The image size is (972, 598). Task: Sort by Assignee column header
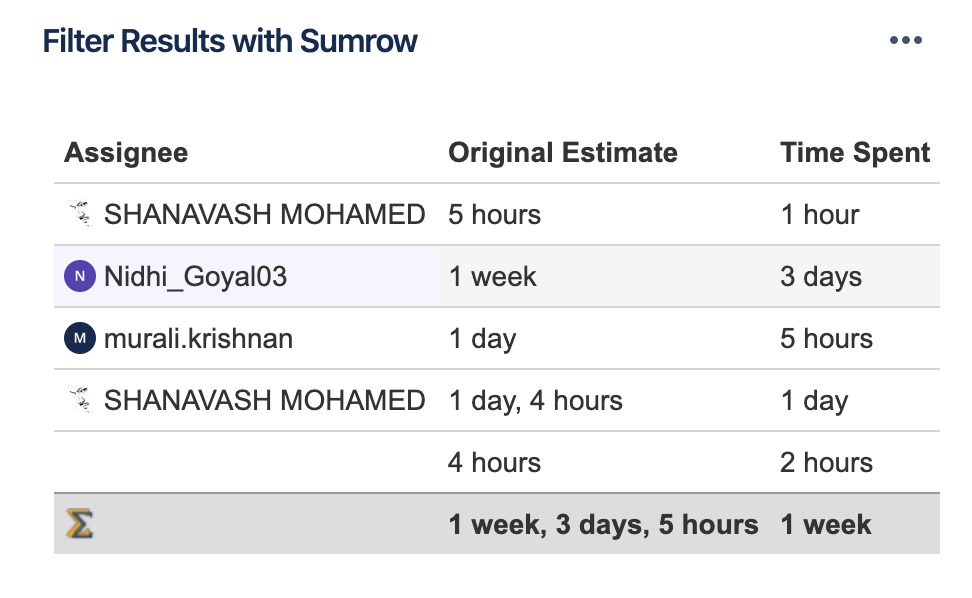point(126,152)
